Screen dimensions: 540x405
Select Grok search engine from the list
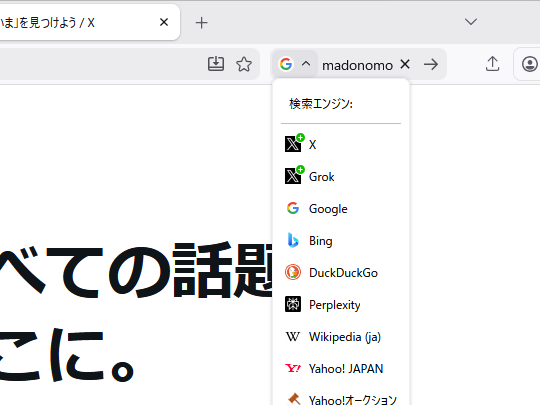341,176
